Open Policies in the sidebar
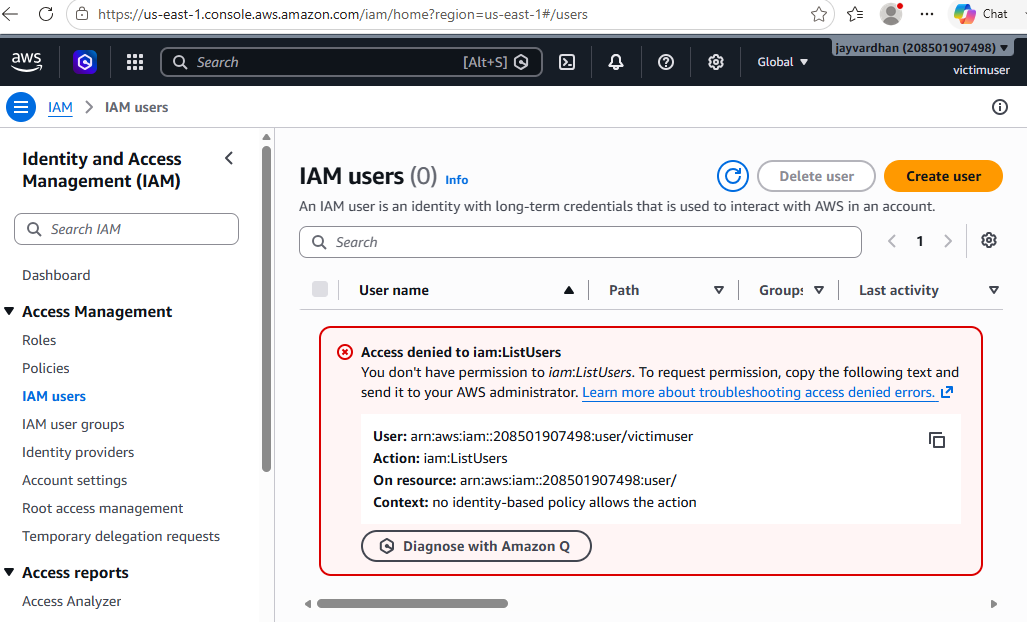The image size is (1027, 622). coord(46,368)
